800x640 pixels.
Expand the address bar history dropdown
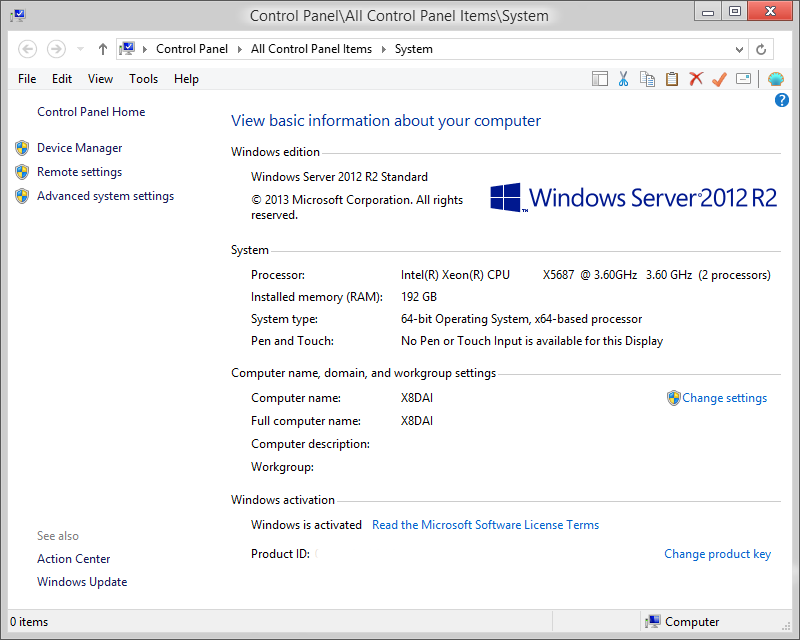(740, 49)
